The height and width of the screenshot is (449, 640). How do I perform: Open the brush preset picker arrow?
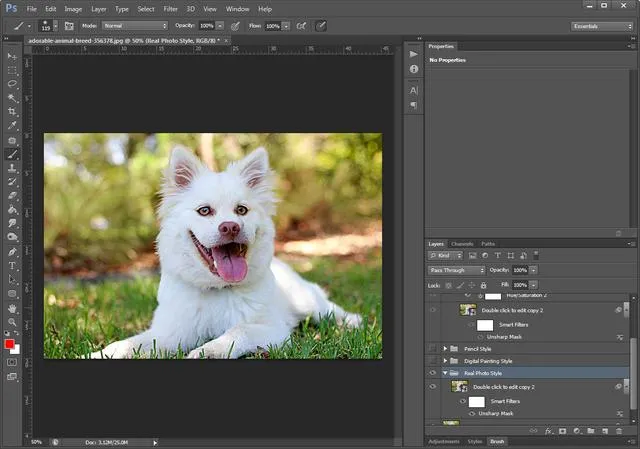pos(56,26)
